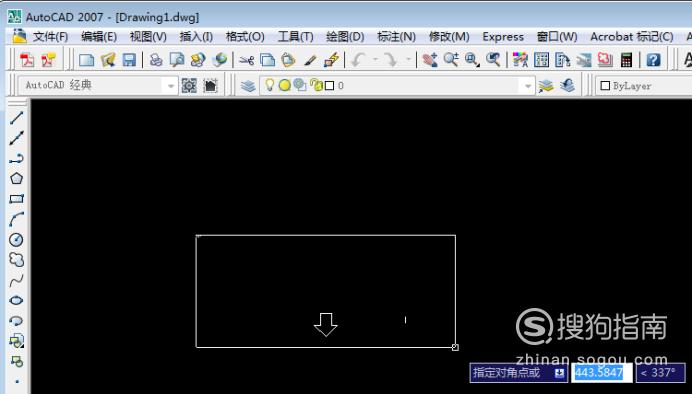The height and width of the screenshot is (394, 692).
Task: Click Make Object's Layer Current icon
Action: point(546,86)
